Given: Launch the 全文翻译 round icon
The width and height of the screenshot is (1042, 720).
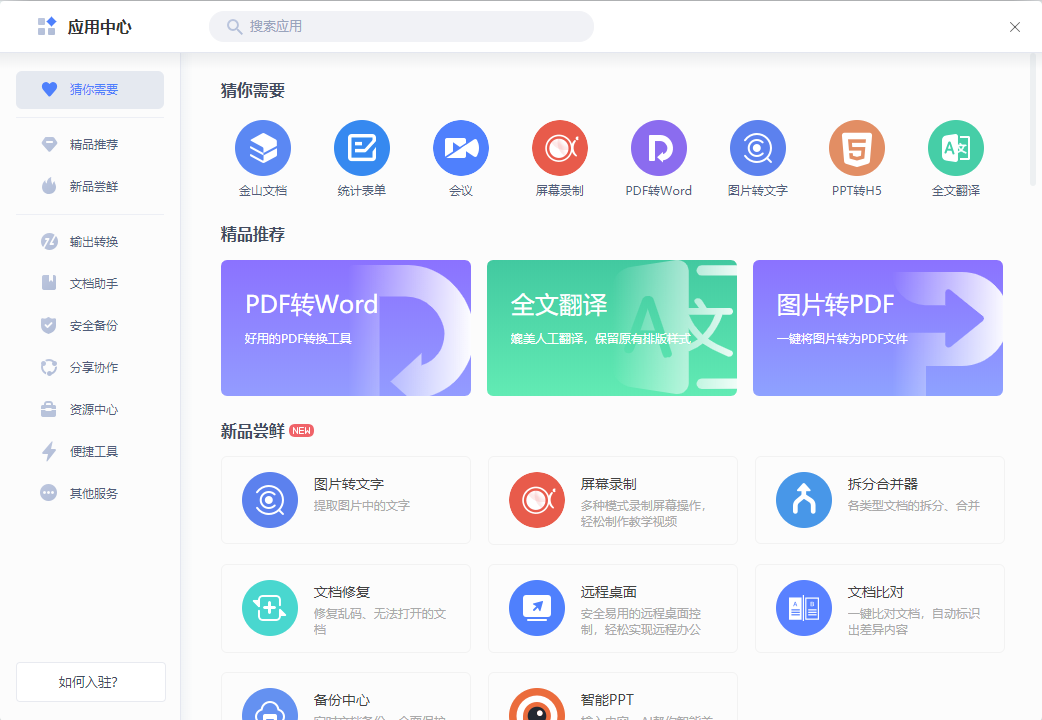Looking at the screenshot, I should click(956, 148).
